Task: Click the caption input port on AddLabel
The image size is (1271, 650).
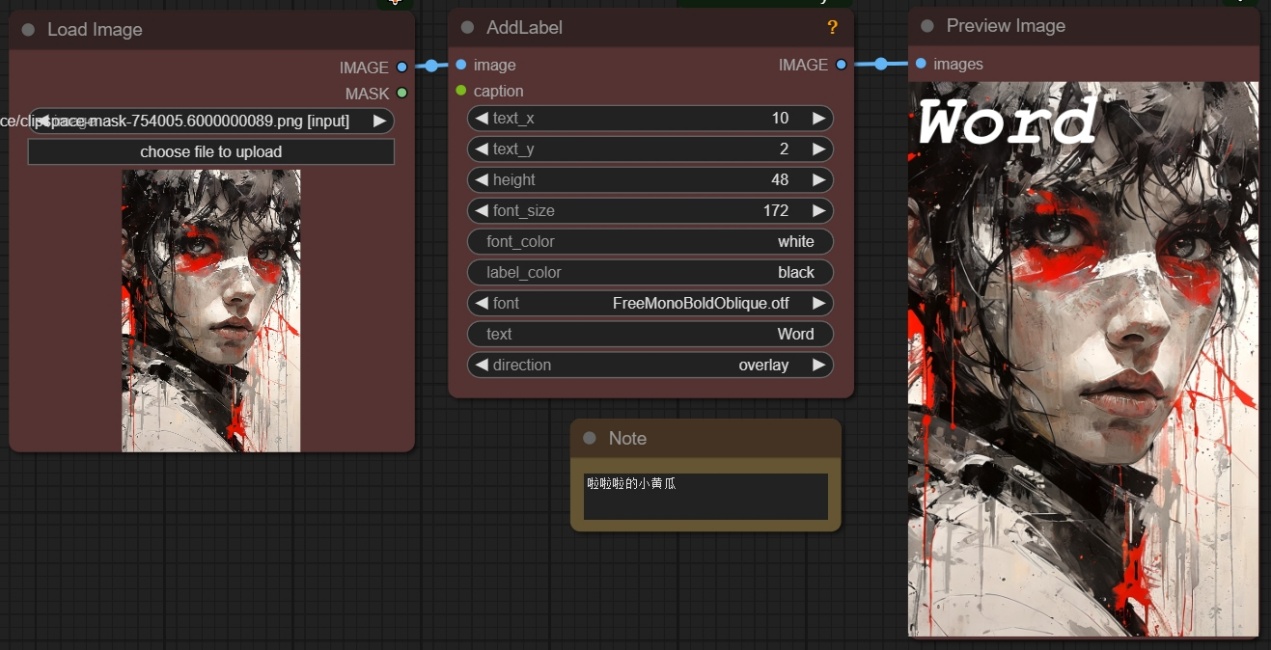Action: point(461,91)
